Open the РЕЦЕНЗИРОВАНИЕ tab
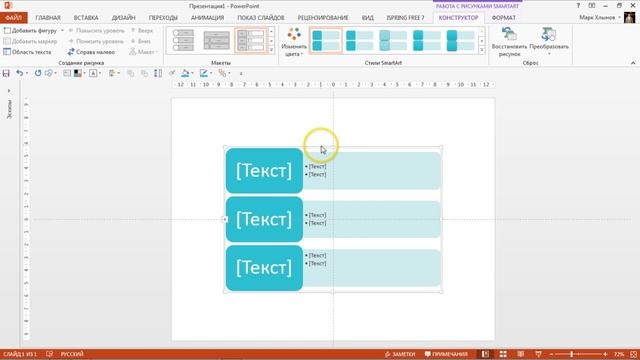Viewport: 640px width, 360px height. [x=323, y=18]
